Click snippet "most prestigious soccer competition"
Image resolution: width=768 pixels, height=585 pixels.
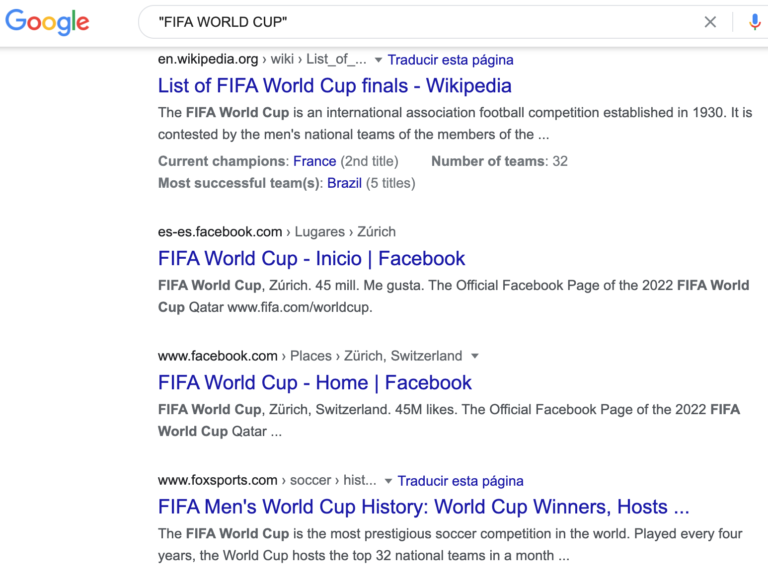click(450, 544)
